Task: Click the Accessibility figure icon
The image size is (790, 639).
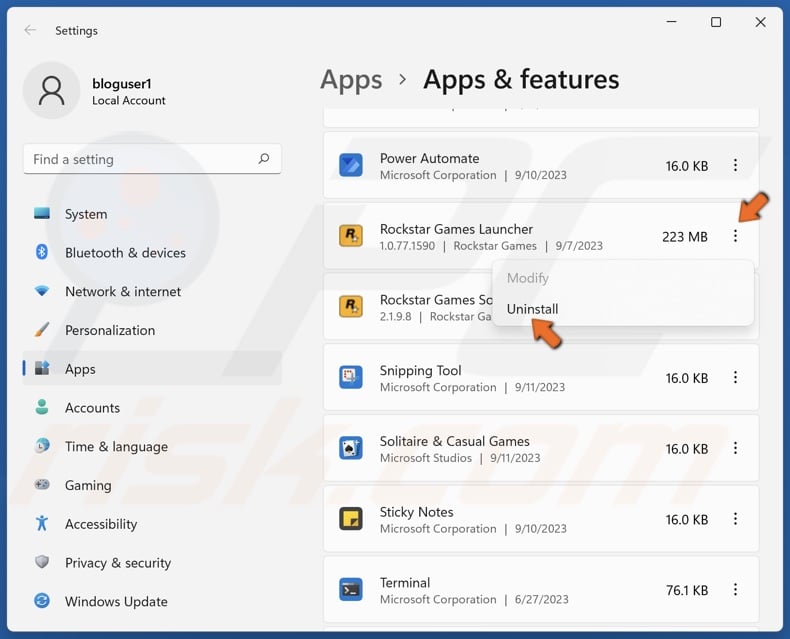Action: click(x=42, y=523)
